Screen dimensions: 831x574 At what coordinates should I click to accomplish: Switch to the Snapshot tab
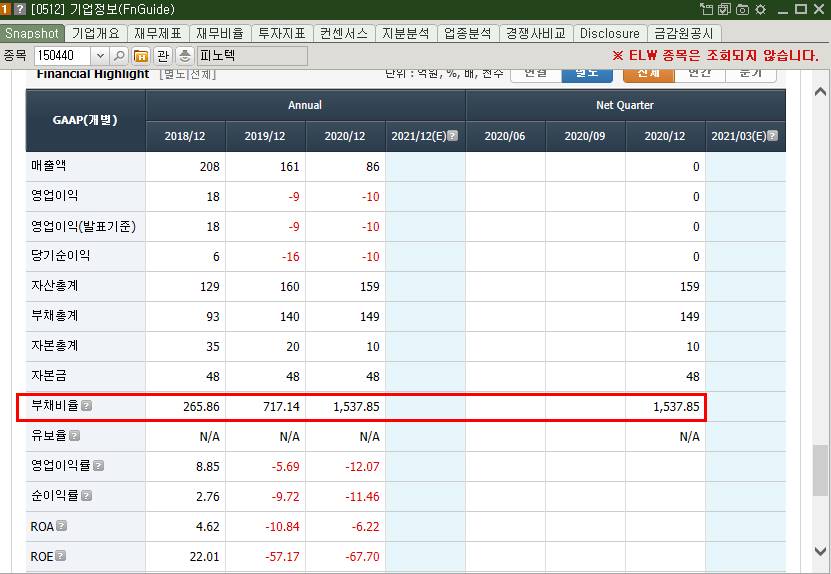(x=32, y=33)
